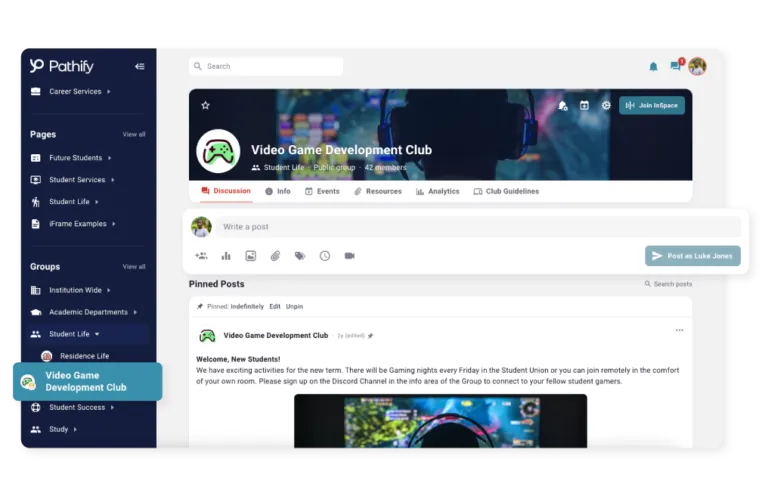Image resolution: width=768 pixels, height=499 pixels.
Task: Click the pin icon beside post timestamp
Action: [x=370, y=335]
